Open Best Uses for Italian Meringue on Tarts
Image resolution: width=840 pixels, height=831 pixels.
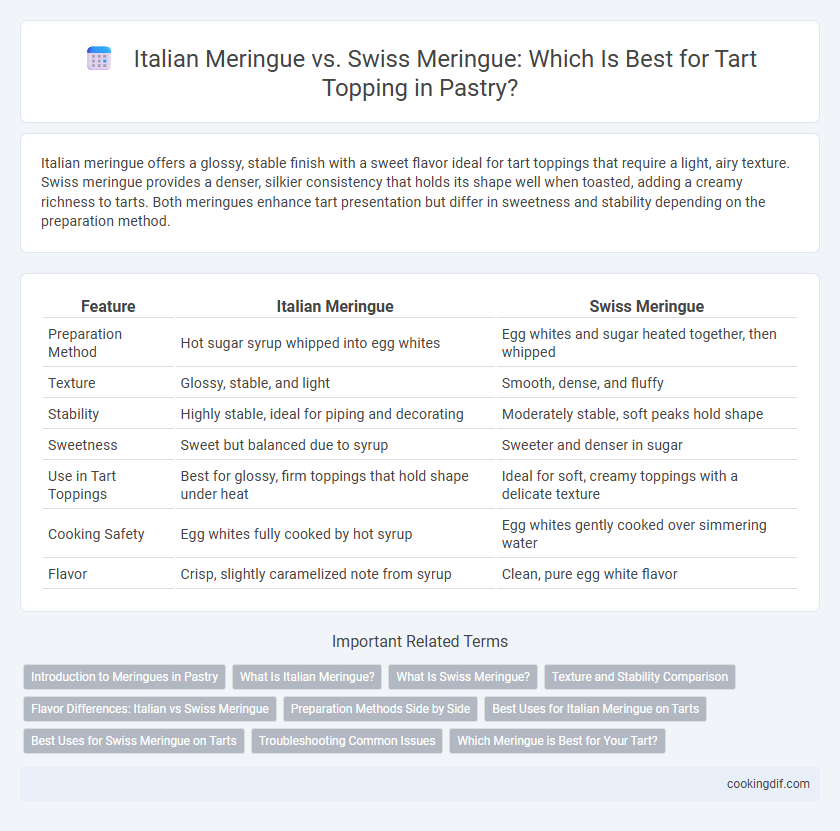point(595,709)
